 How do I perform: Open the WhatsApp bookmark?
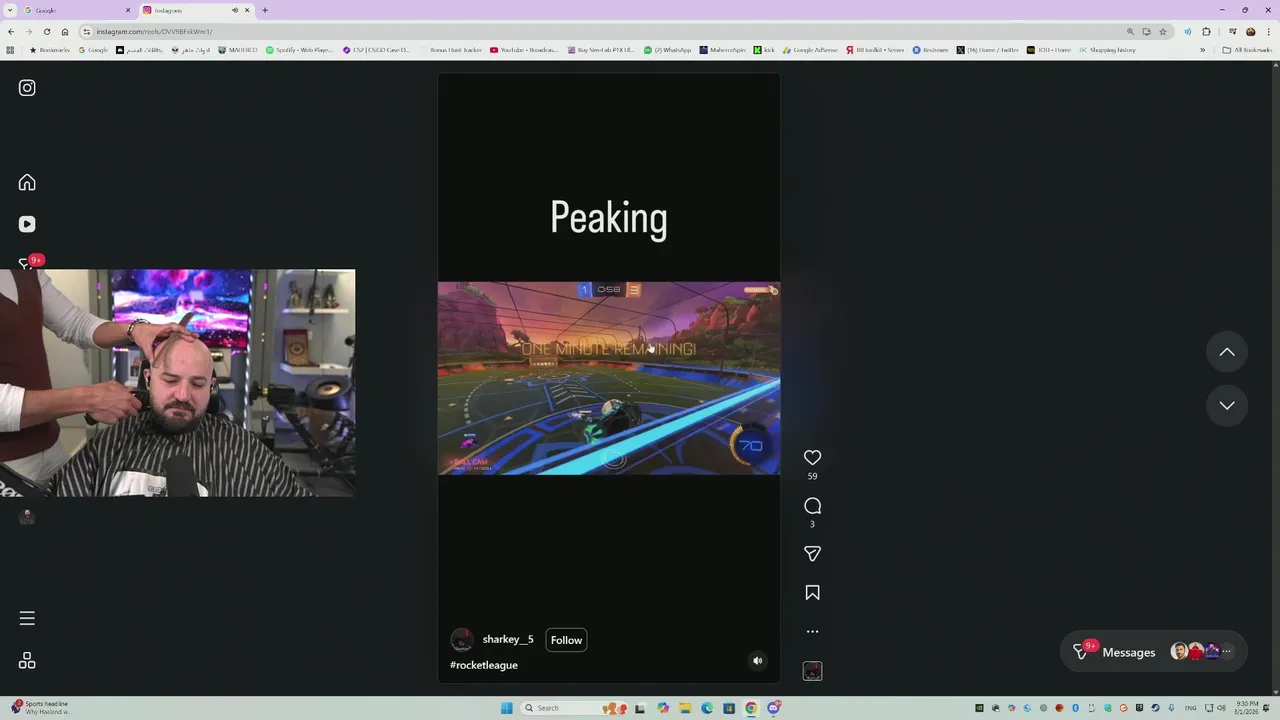[667, 50]
